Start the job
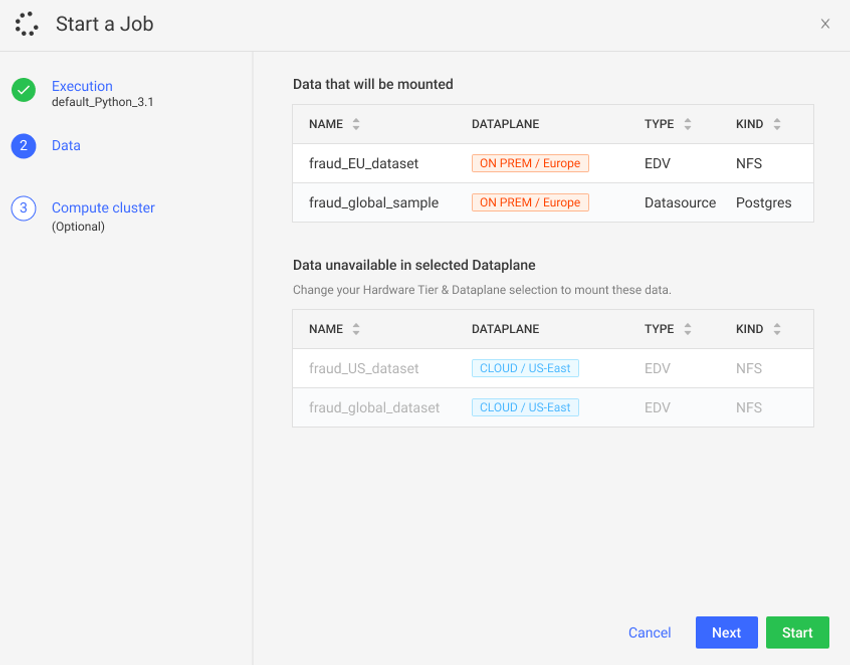 (797, 633)
